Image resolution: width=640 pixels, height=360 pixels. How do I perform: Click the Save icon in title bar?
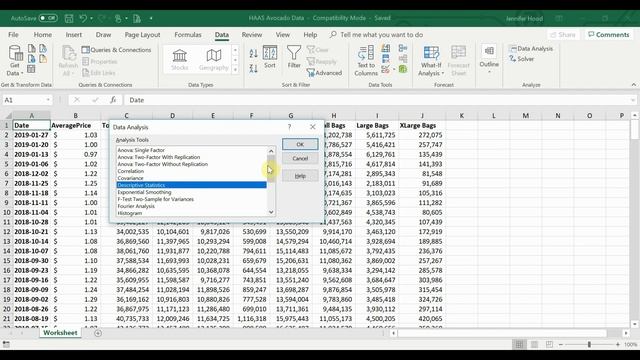(x=69, y=18)
